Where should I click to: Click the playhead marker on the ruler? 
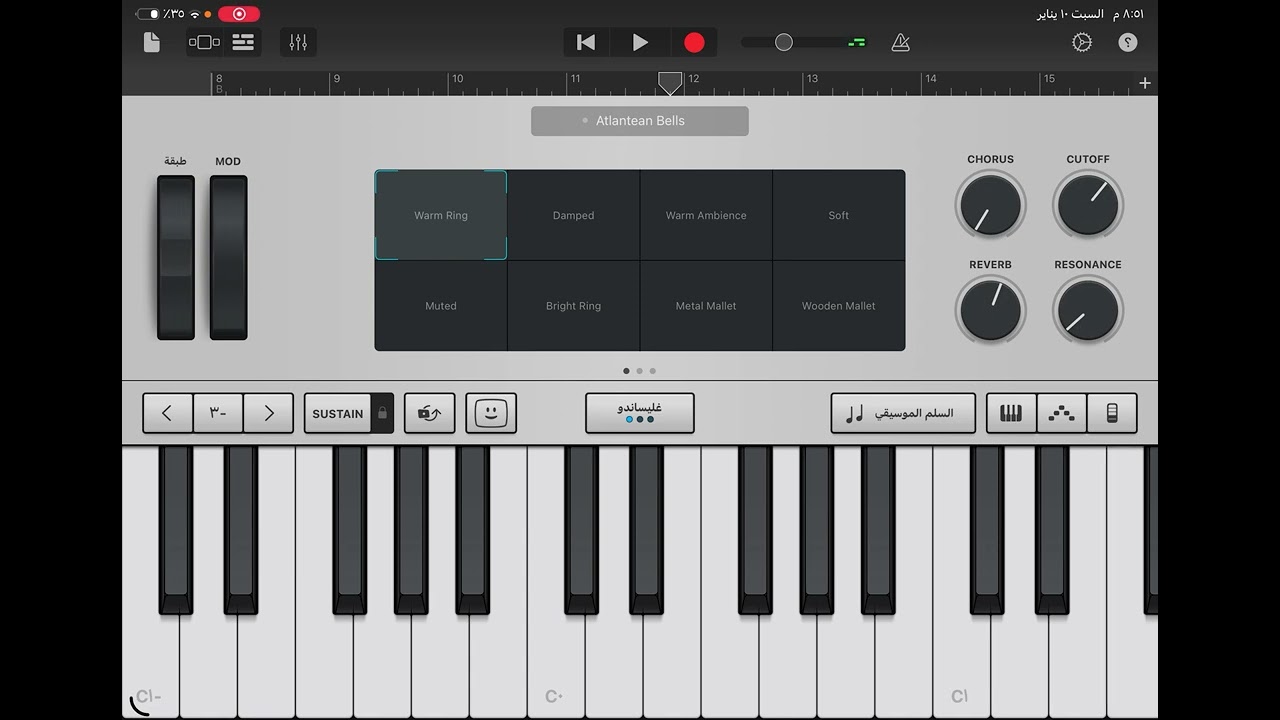tap(670, 82)
